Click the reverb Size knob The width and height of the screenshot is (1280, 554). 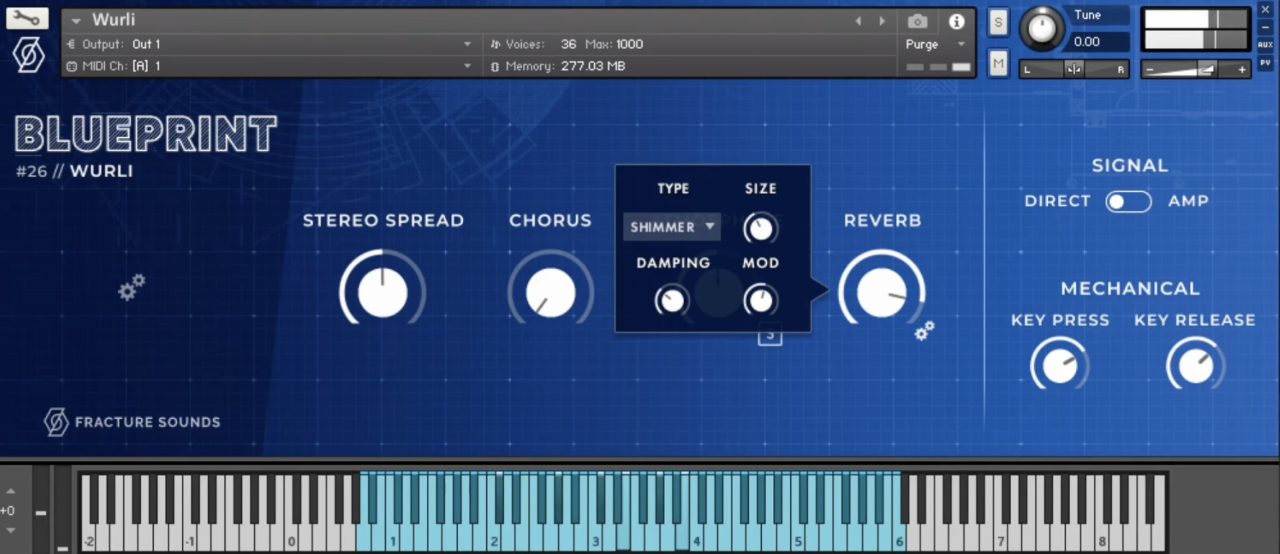761,228
